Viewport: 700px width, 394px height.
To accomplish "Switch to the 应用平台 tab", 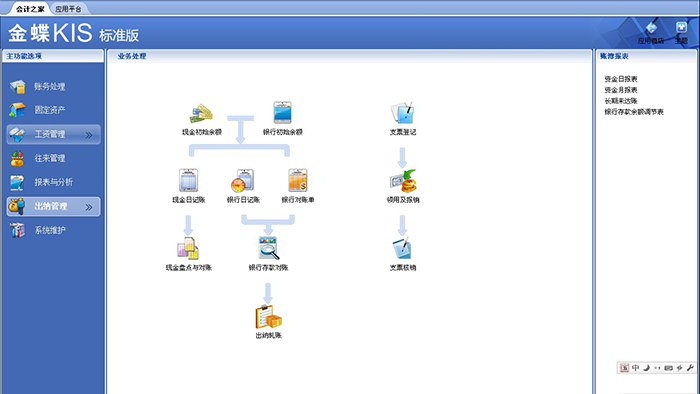I will pos(68,8).
